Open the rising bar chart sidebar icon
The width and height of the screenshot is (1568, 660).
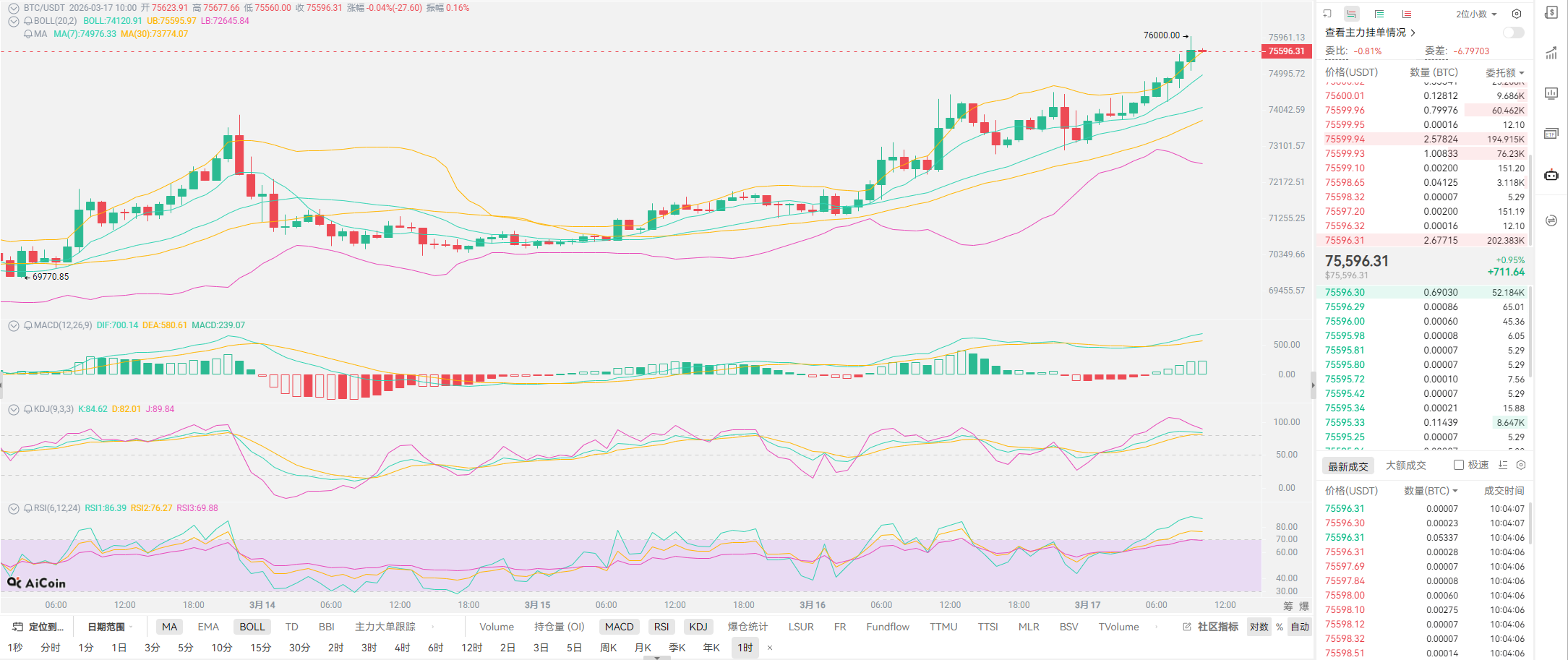click(1551, 53)
